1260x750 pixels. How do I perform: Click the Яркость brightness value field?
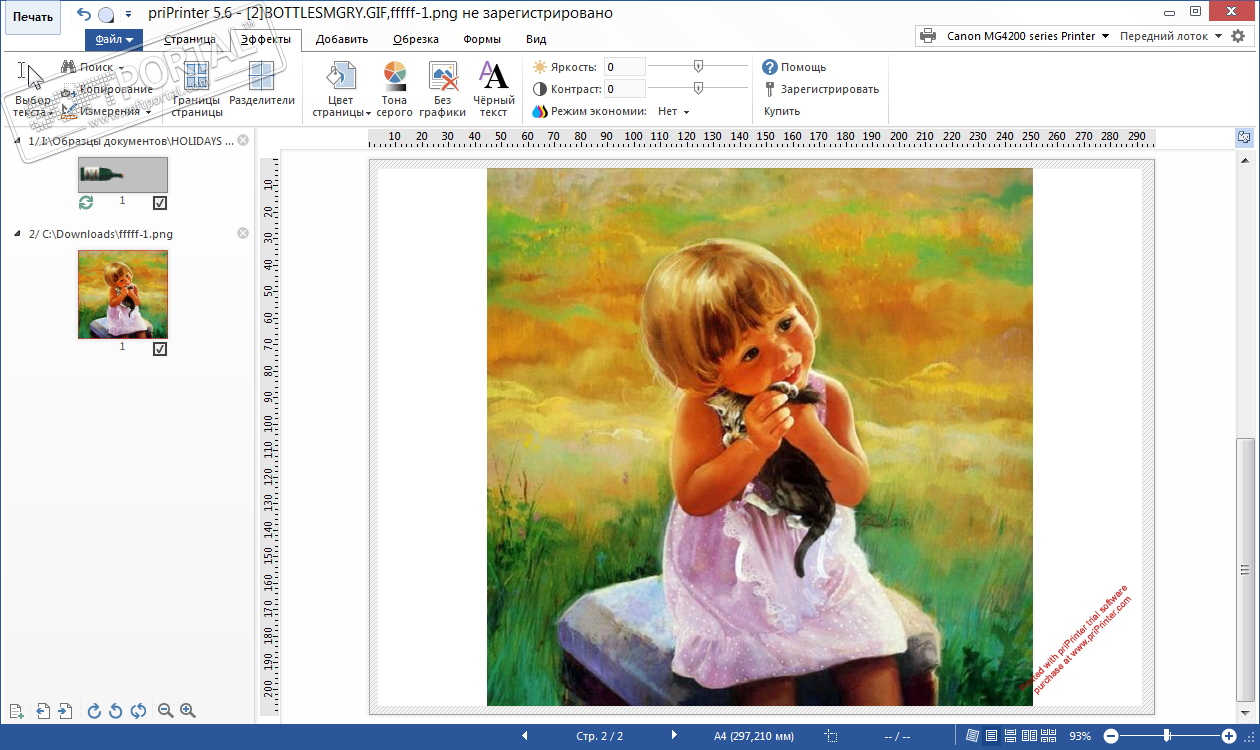(x=624, y=67)
